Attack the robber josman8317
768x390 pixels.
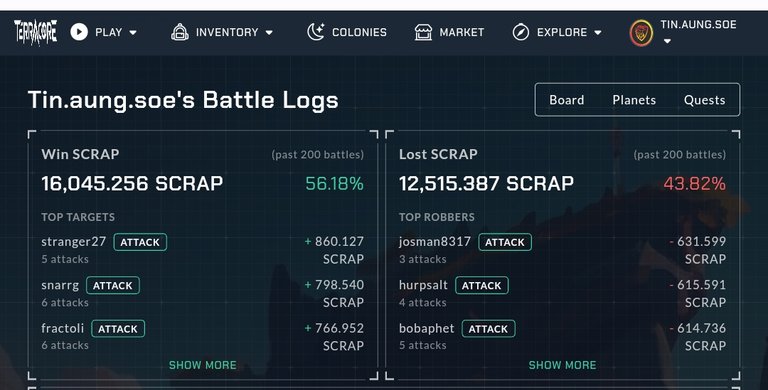pyautogui.click(x=505, y=242)
